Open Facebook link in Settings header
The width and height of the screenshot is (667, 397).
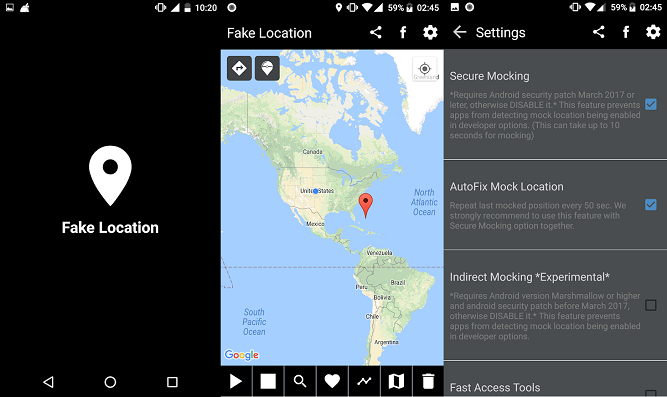626,32
